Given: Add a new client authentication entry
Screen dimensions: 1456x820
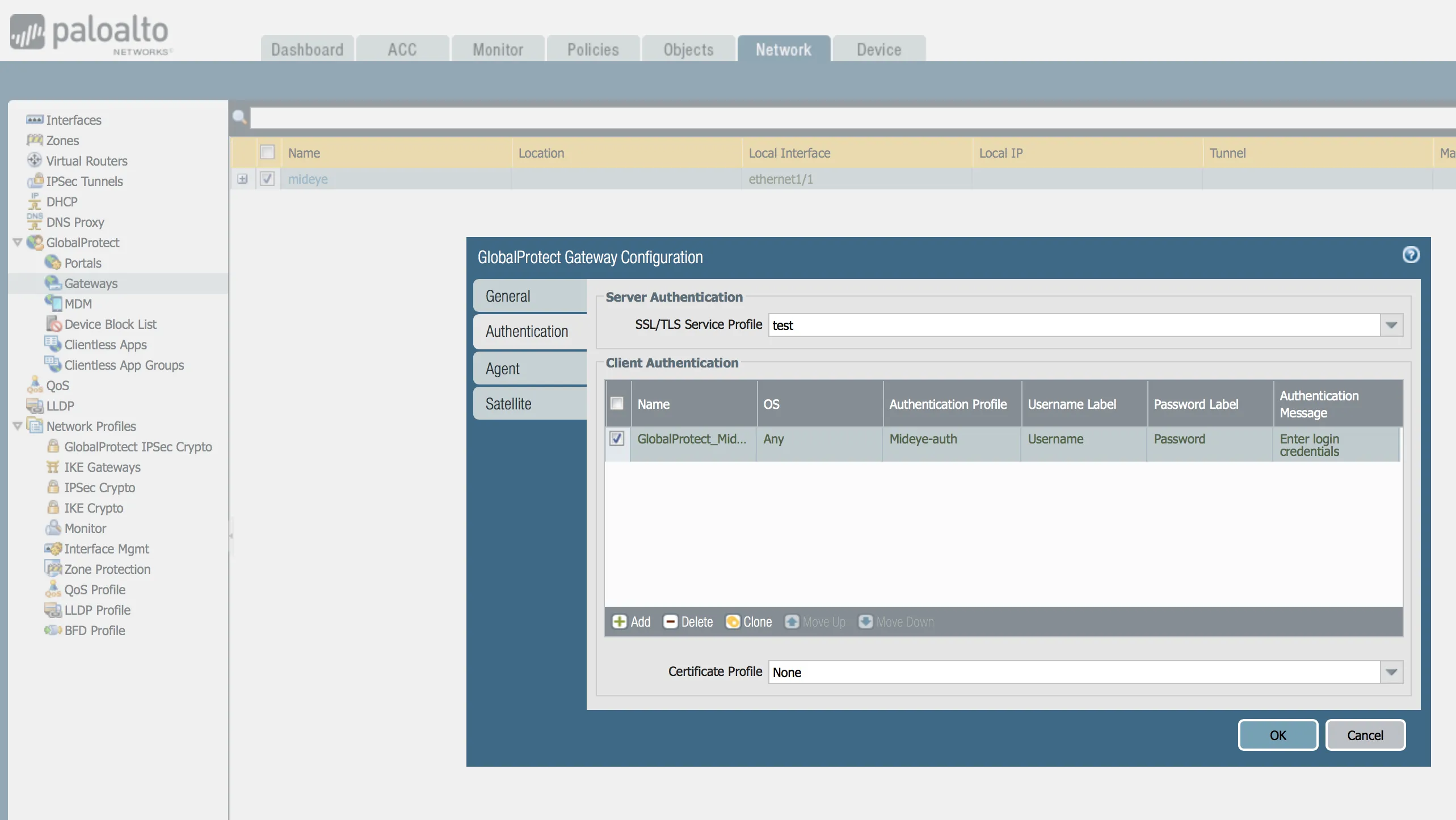Looking at the screenshot, I should [620, 622].
